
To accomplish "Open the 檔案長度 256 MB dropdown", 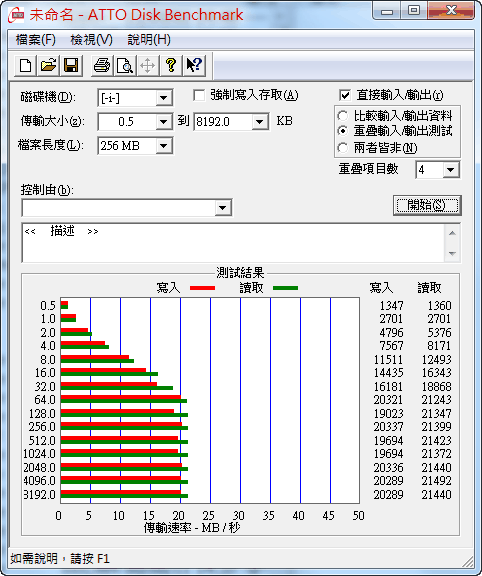I will tap(163, 146).
